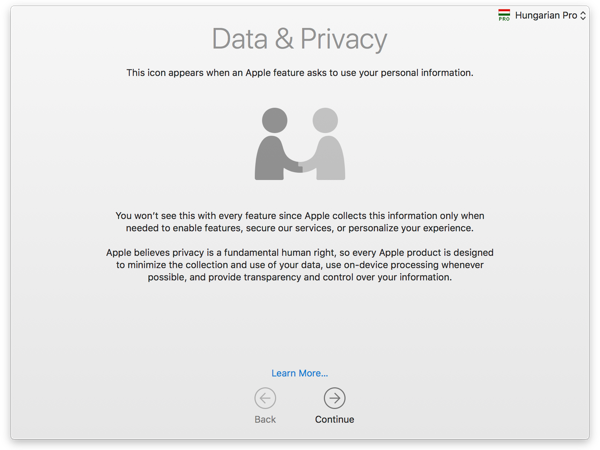Viewport: 600px width, 450px height.
Task: Click the "personalize your experience" text line
Action: pyautogui.click(x=300, y=228)
